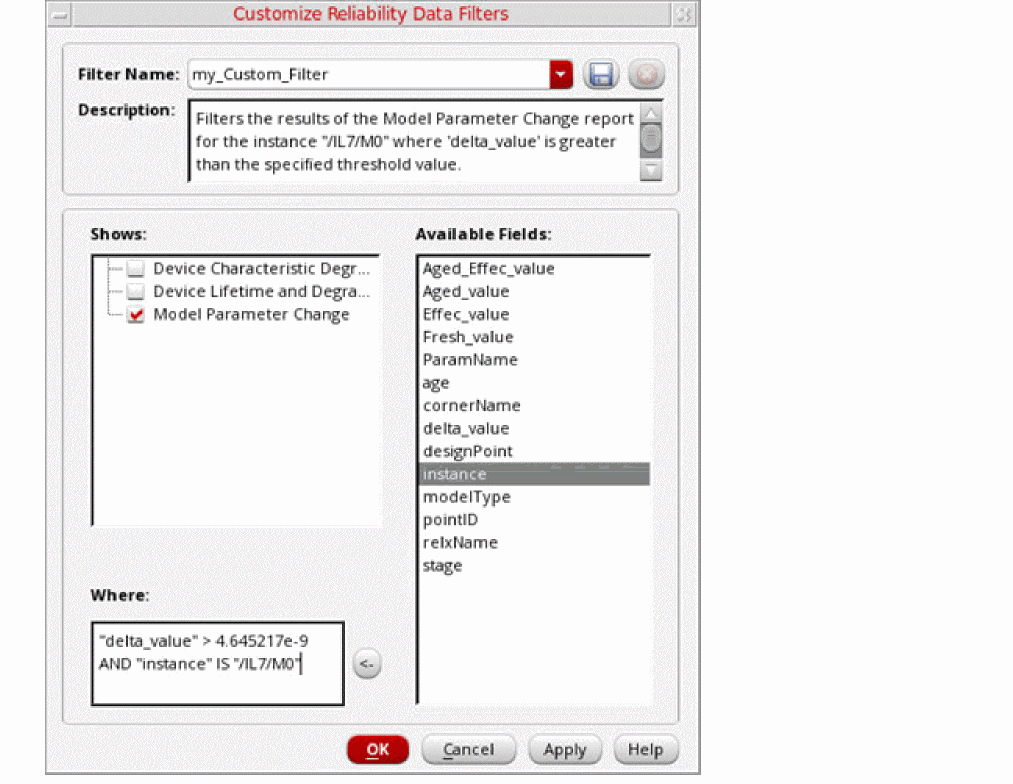
Task: Click the Description scrollbar thumb
Action: click(x=651, y=140)
